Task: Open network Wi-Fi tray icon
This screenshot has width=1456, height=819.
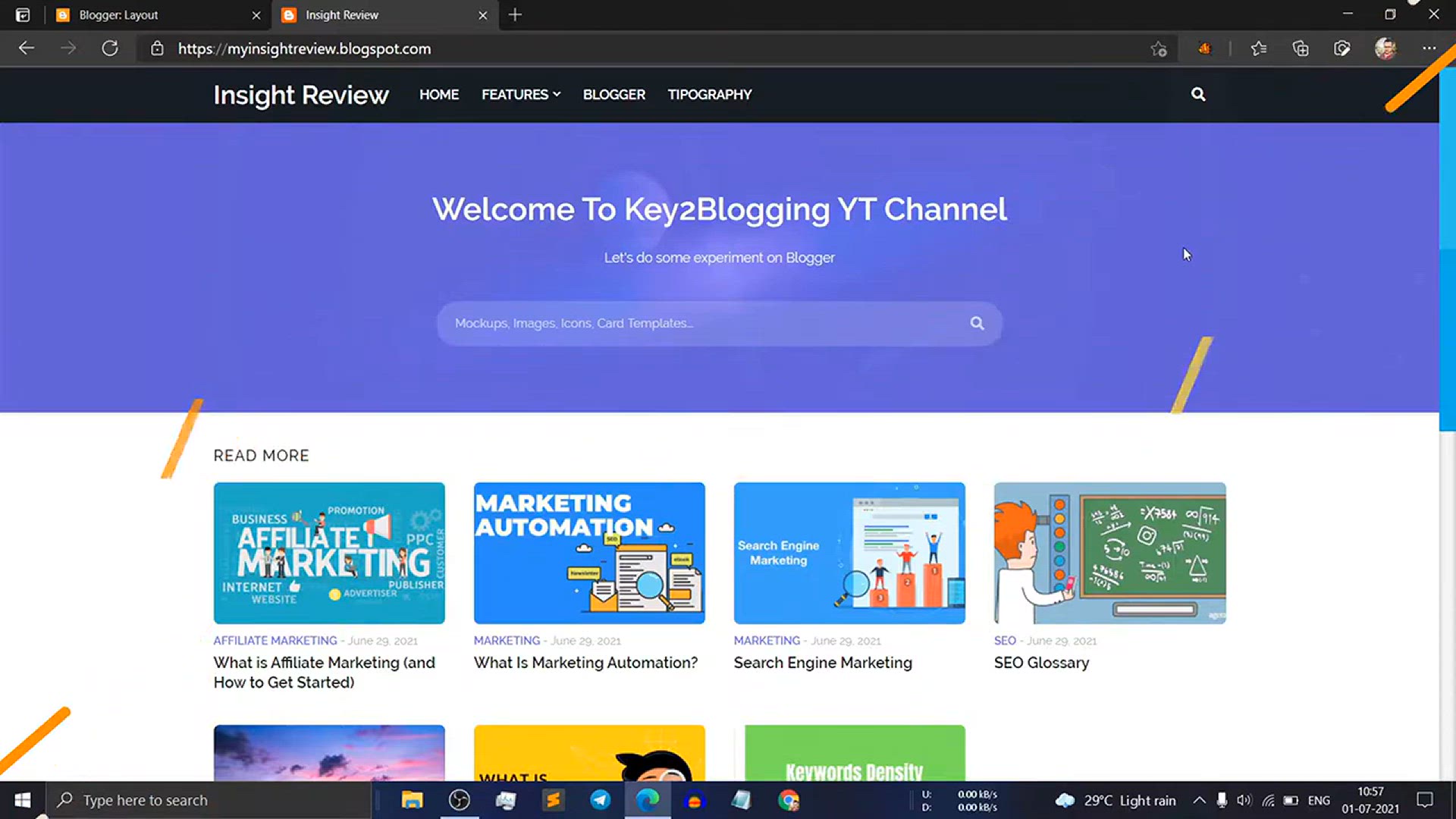Action: (1267, 800)
